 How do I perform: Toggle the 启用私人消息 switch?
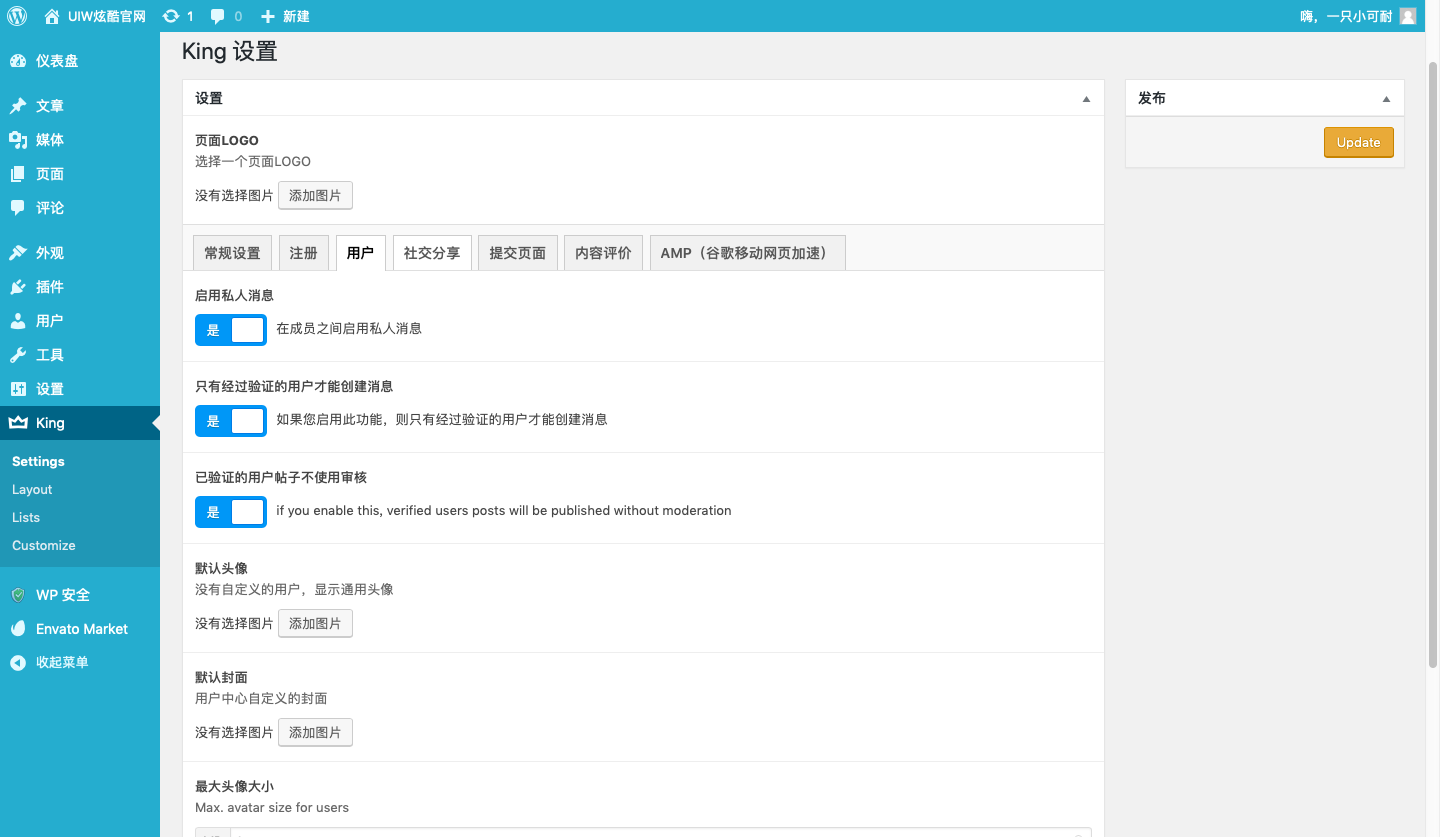(x=231, y=329)
